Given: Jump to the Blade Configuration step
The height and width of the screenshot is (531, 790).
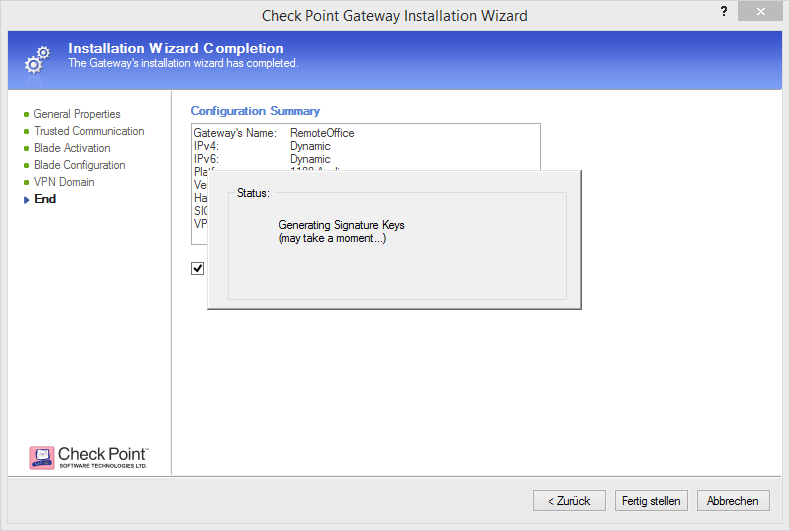Looking at the screenshot, I should pyautogui.click(x=80, y=165).
